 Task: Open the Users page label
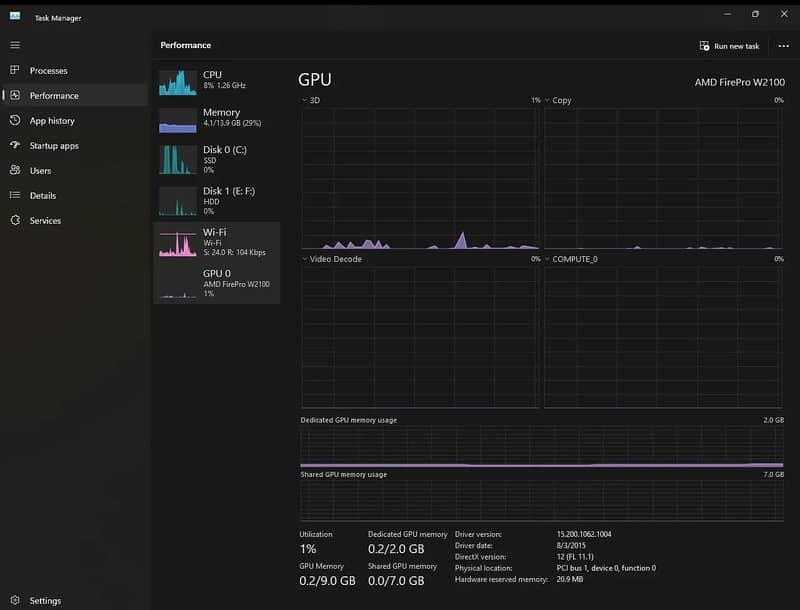pos(40,171)
